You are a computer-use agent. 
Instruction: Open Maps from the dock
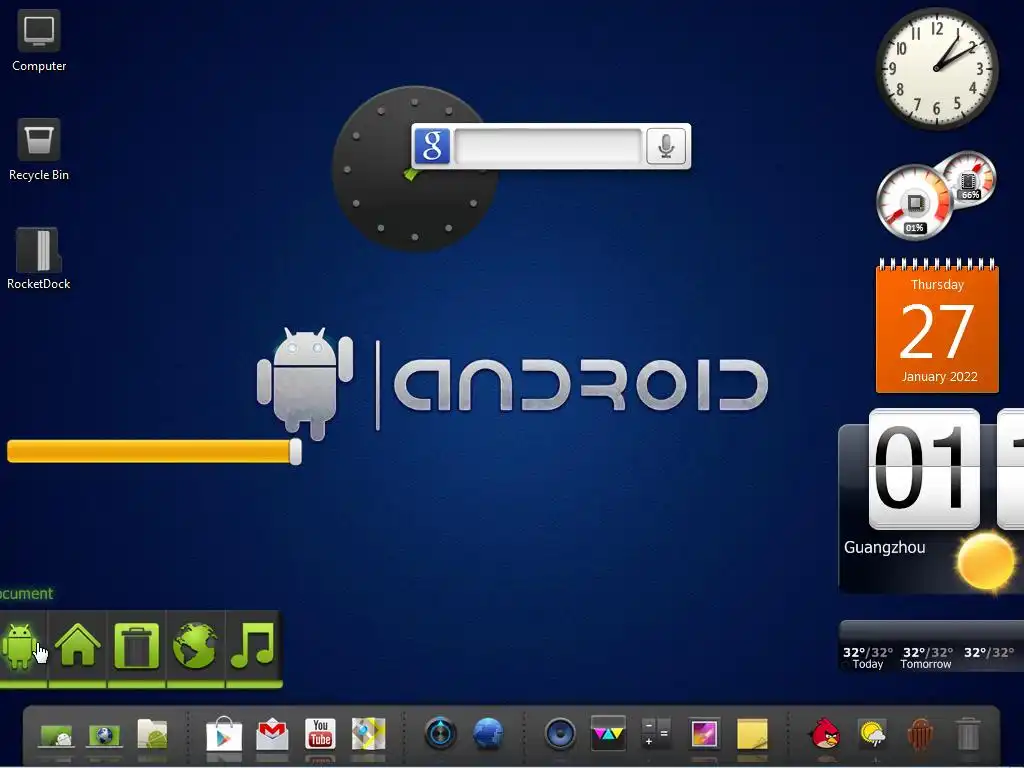coord(368,734)
